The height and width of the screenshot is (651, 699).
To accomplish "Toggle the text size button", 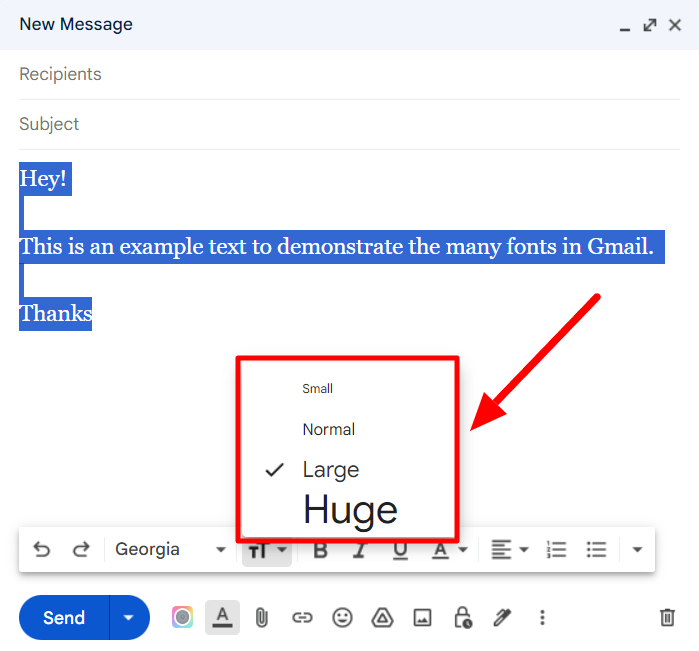I will tap(267, 551).
